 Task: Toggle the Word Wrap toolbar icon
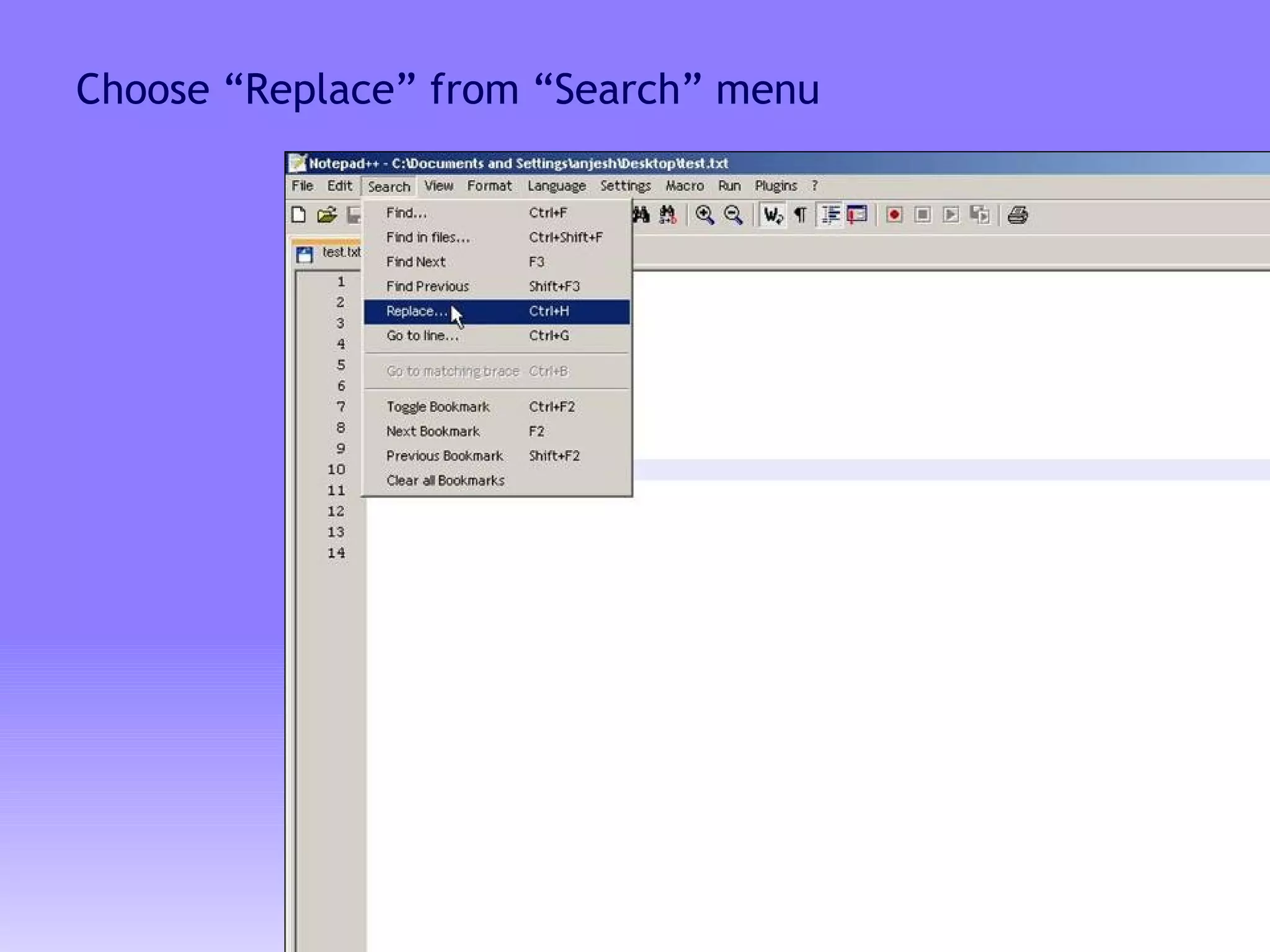[773, 215]
